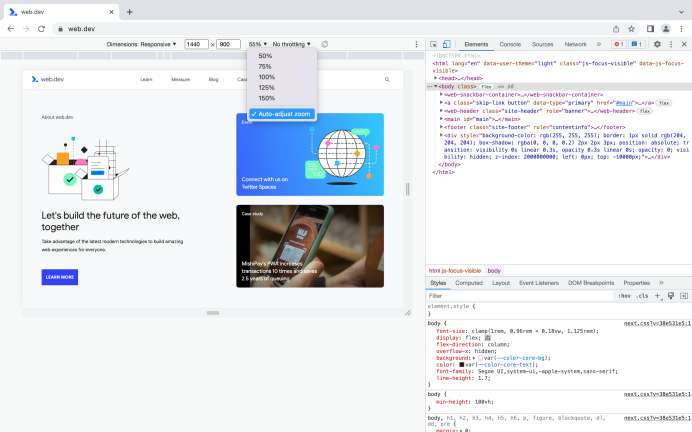Click the black color swatch for color property
This screenshot has height=432, width=692.
(462, 364)
